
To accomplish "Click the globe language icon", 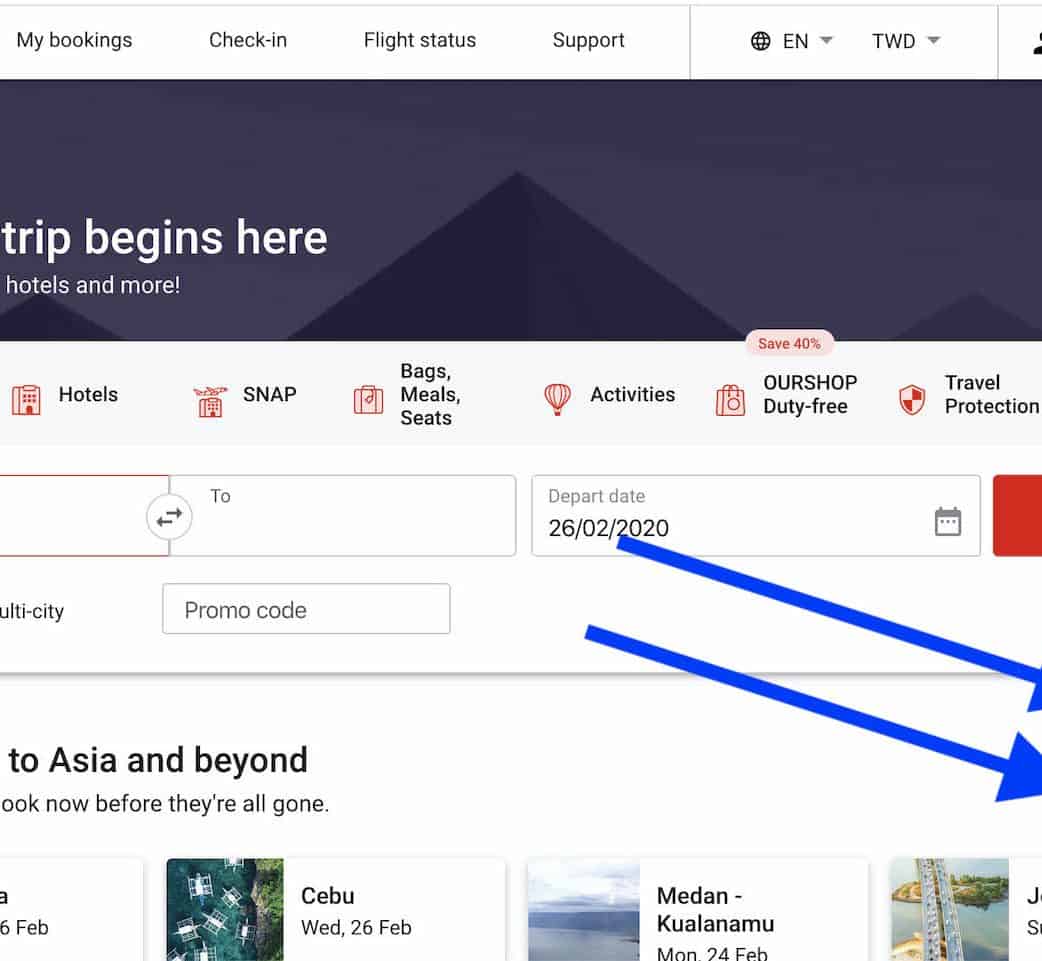I will pyautogui.click(x=761, y=41).
